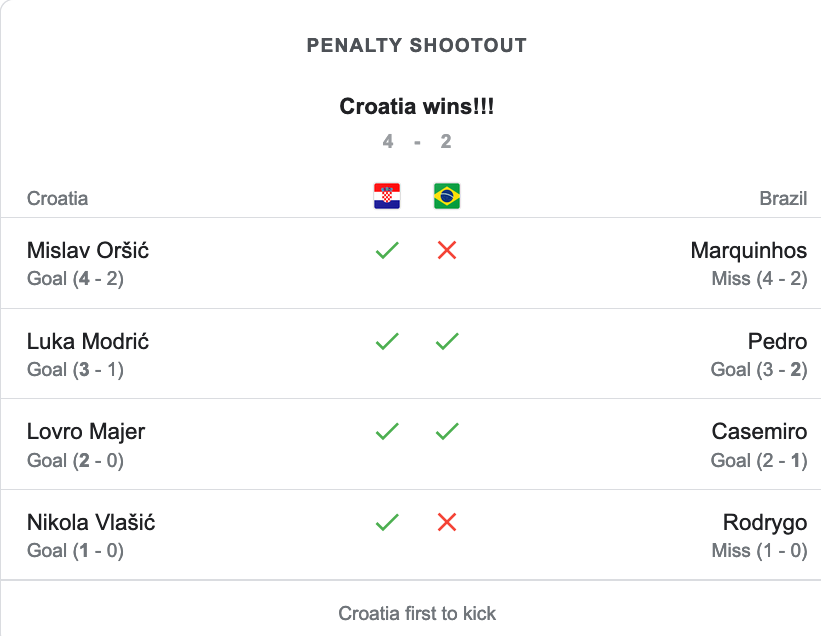The width and height of the screenshot is (821, 636).
Task: Click Lovro Majer's green goal checkmark
Action: [387, 432]
